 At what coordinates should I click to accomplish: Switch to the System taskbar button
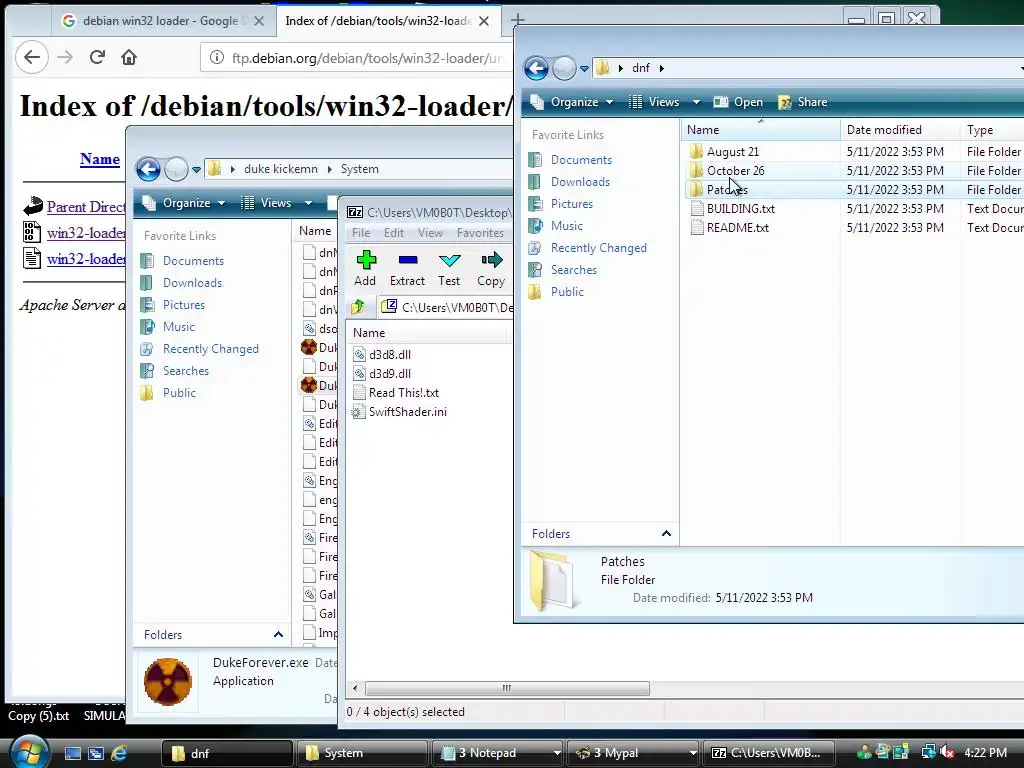pyautogui.click(x=362, y=753)
